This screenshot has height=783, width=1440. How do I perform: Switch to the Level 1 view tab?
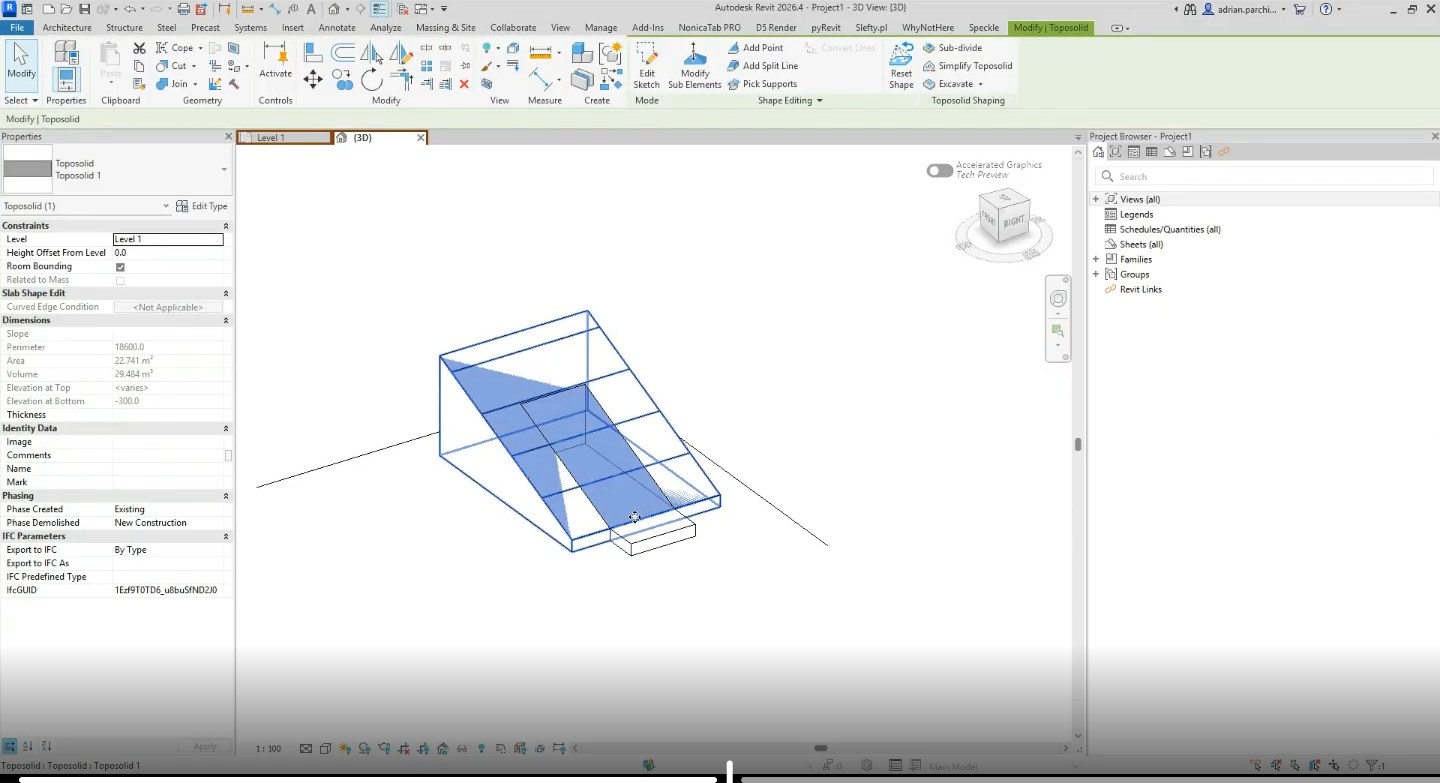click(x=284, y=138)
